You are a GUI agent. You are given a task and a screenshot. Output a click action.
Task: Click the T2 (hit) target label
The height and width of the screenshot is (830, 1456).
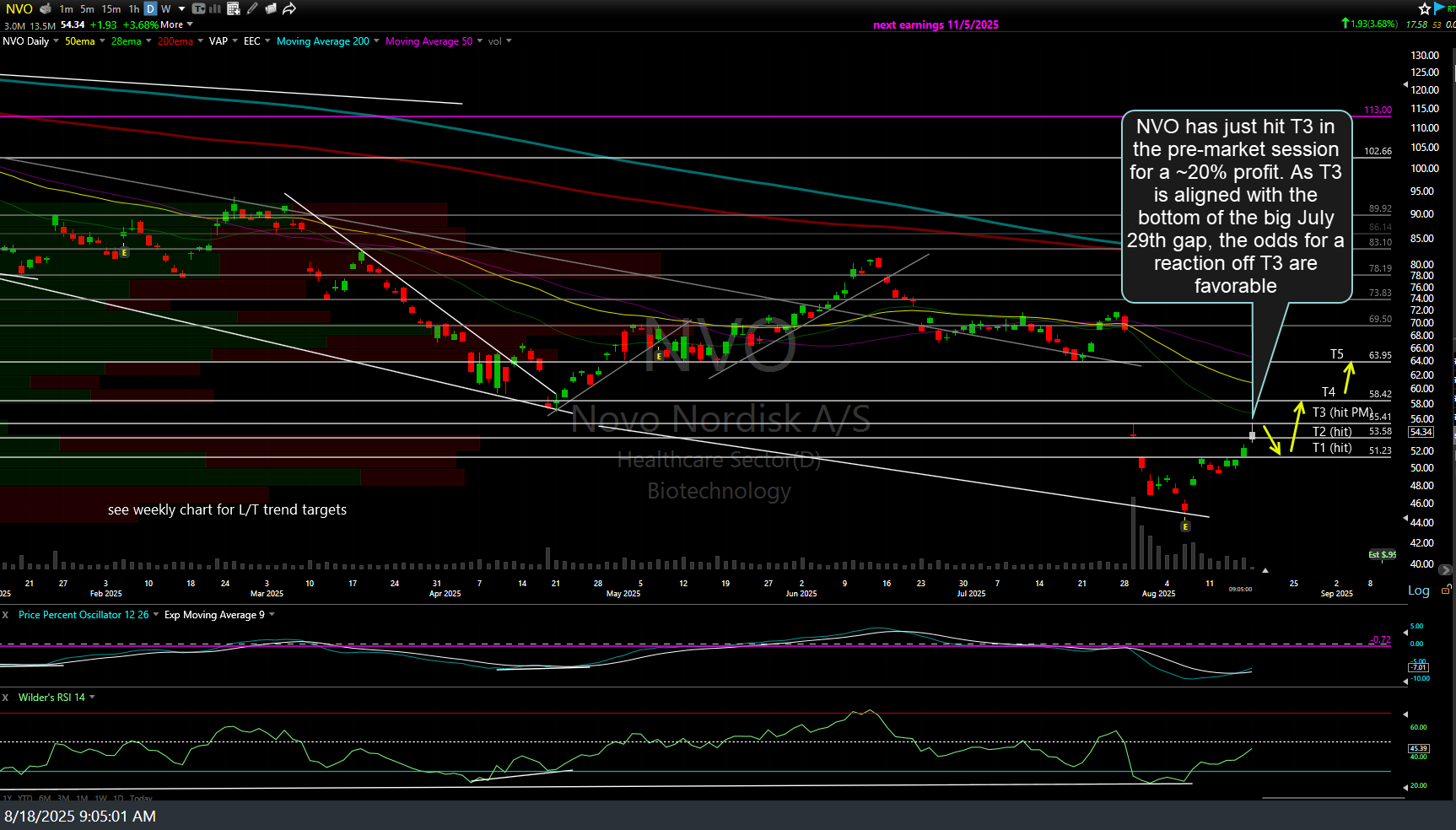(x=1332, y=432)
